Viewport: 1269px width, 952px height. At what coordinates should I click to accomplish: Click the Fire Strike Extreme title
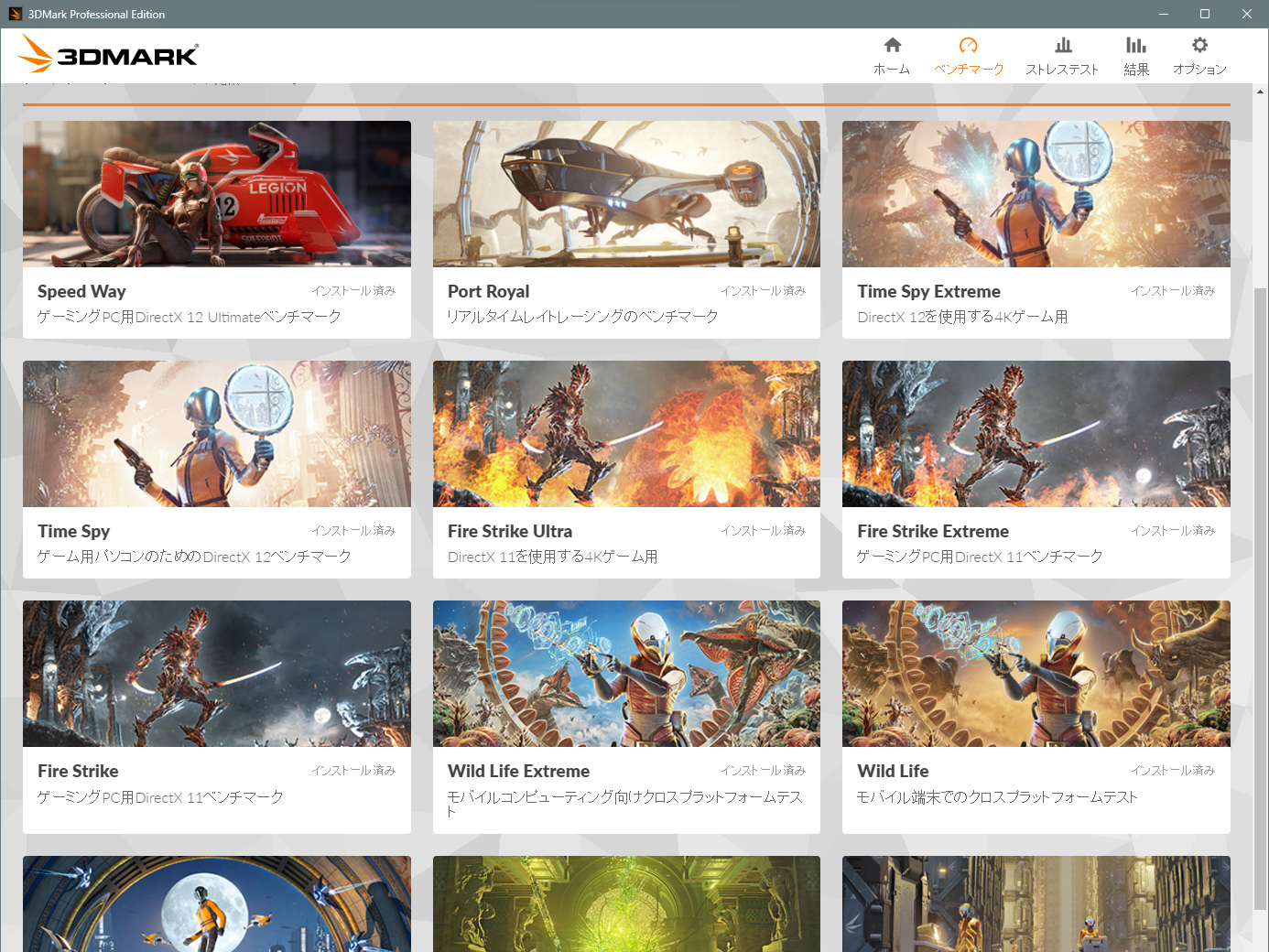tap(933, 532)
